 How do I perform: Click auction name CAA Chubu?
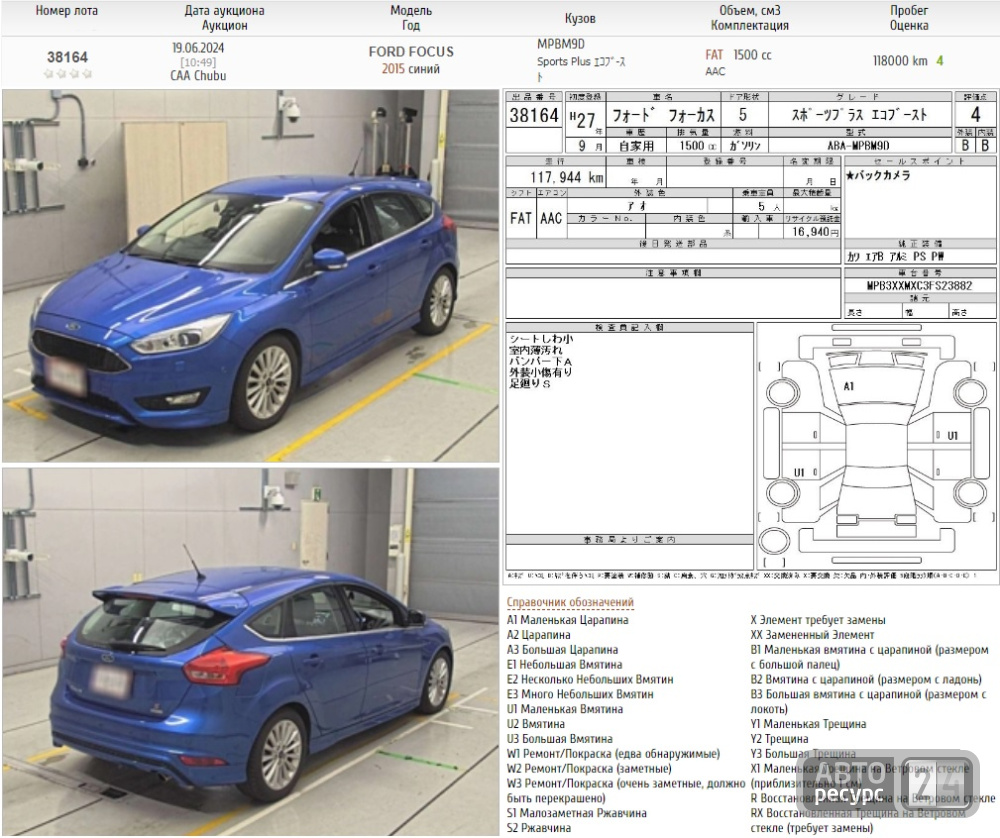click(198, 75)
